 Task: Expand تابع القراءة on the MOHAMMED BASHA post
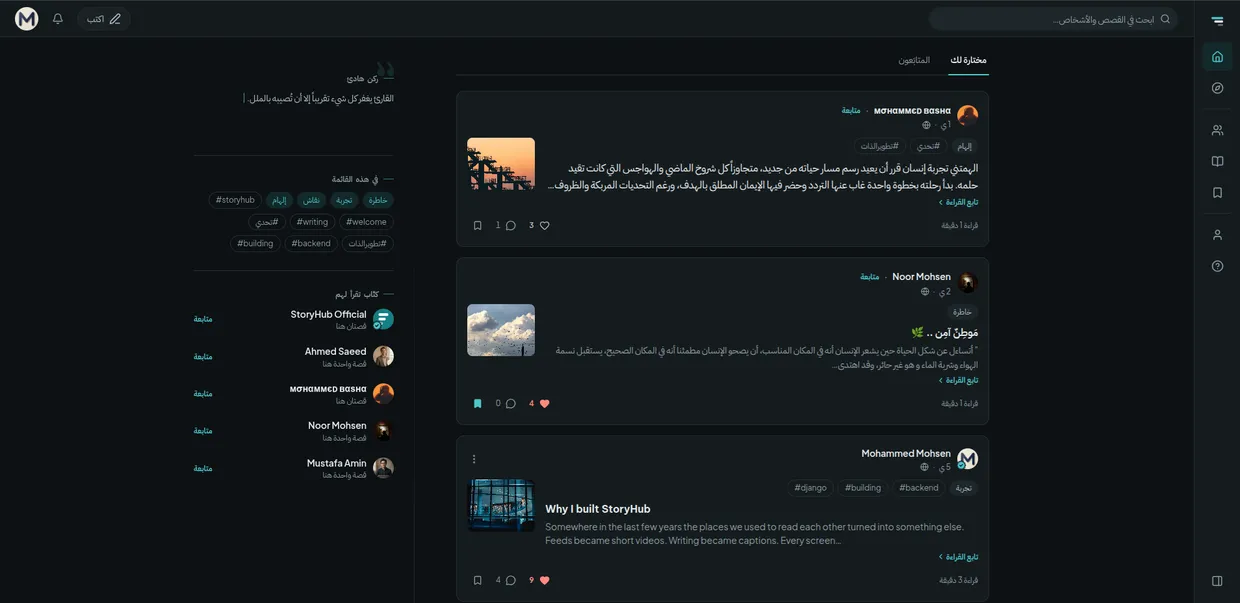pos(958,202)
